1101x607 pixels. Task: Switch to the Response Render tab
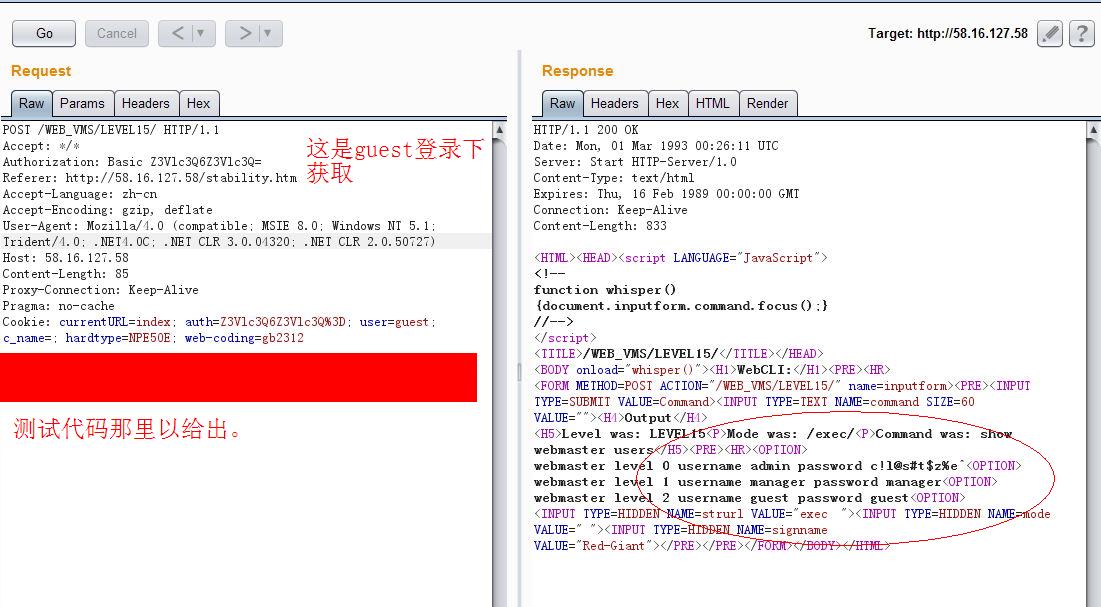(x=767, y=103)
